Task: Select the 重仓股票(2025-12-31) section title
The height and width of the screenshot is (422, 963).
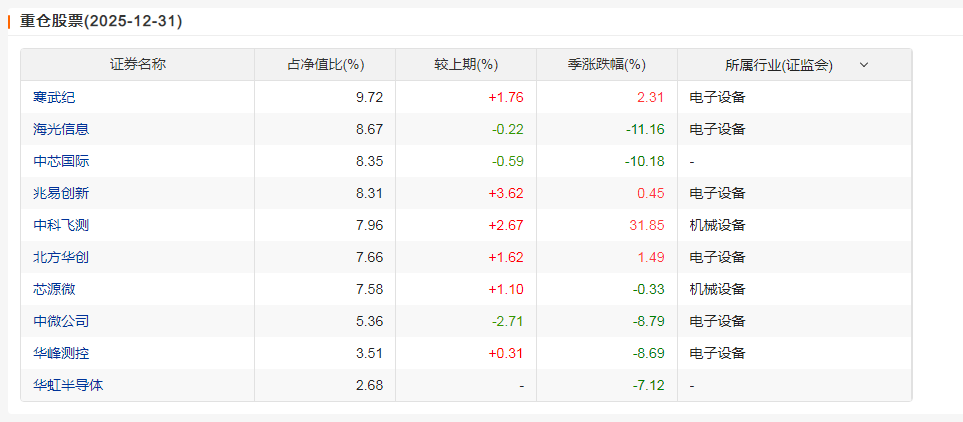Action: 101,21
